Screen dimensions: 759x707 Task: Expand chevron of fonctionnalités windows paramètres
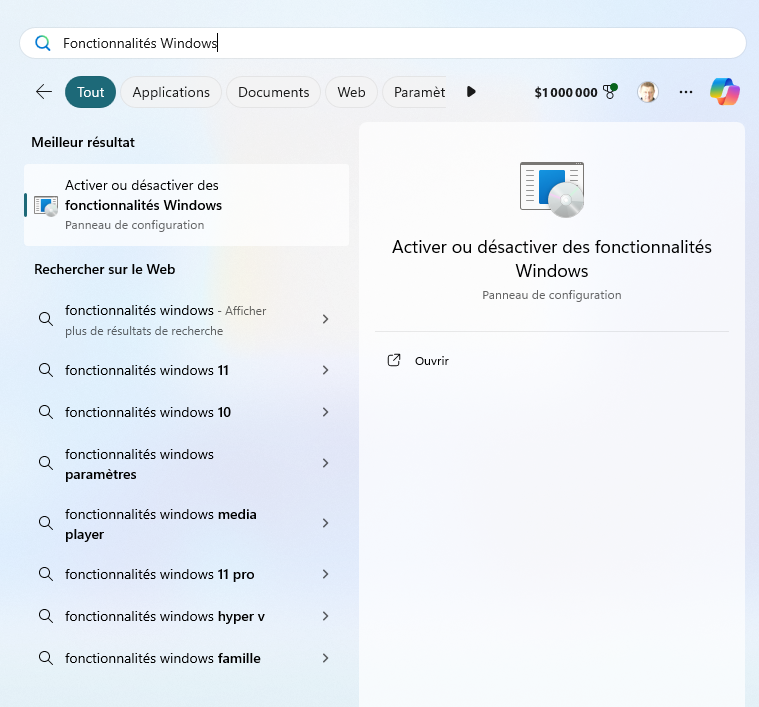click(326, 463)
